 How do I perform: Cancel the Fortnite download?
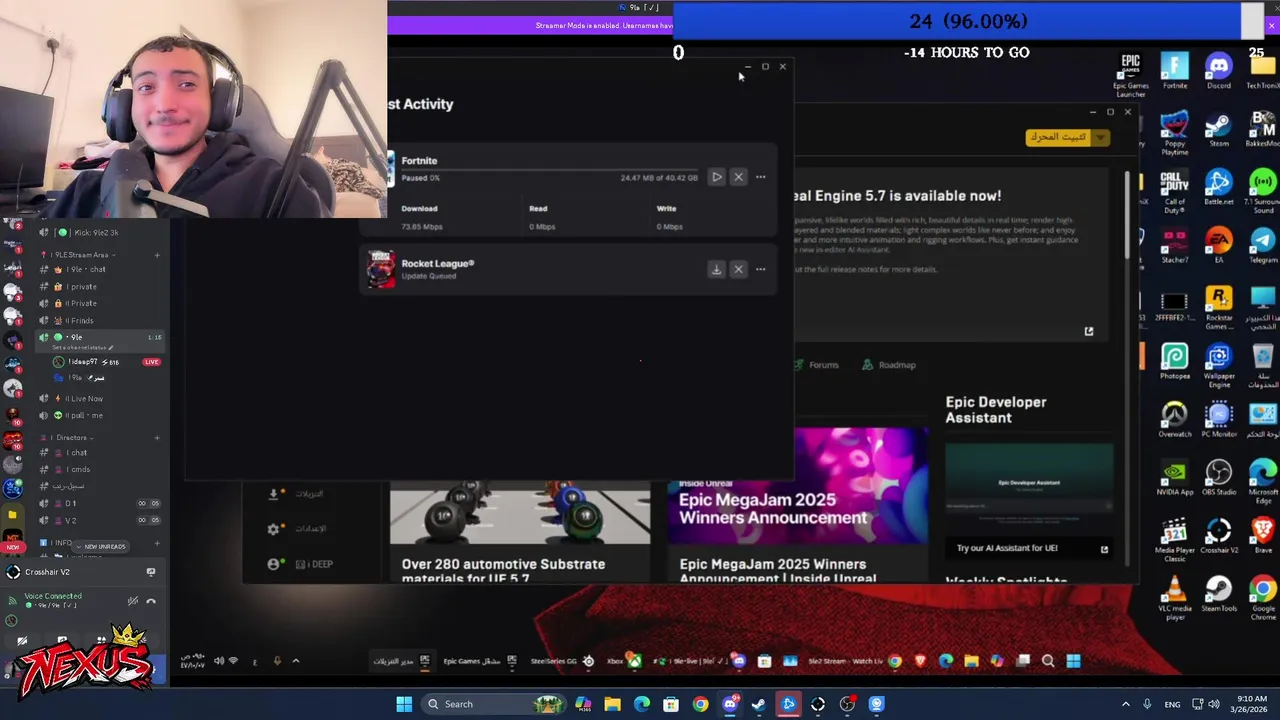click(x=738, y=177)
